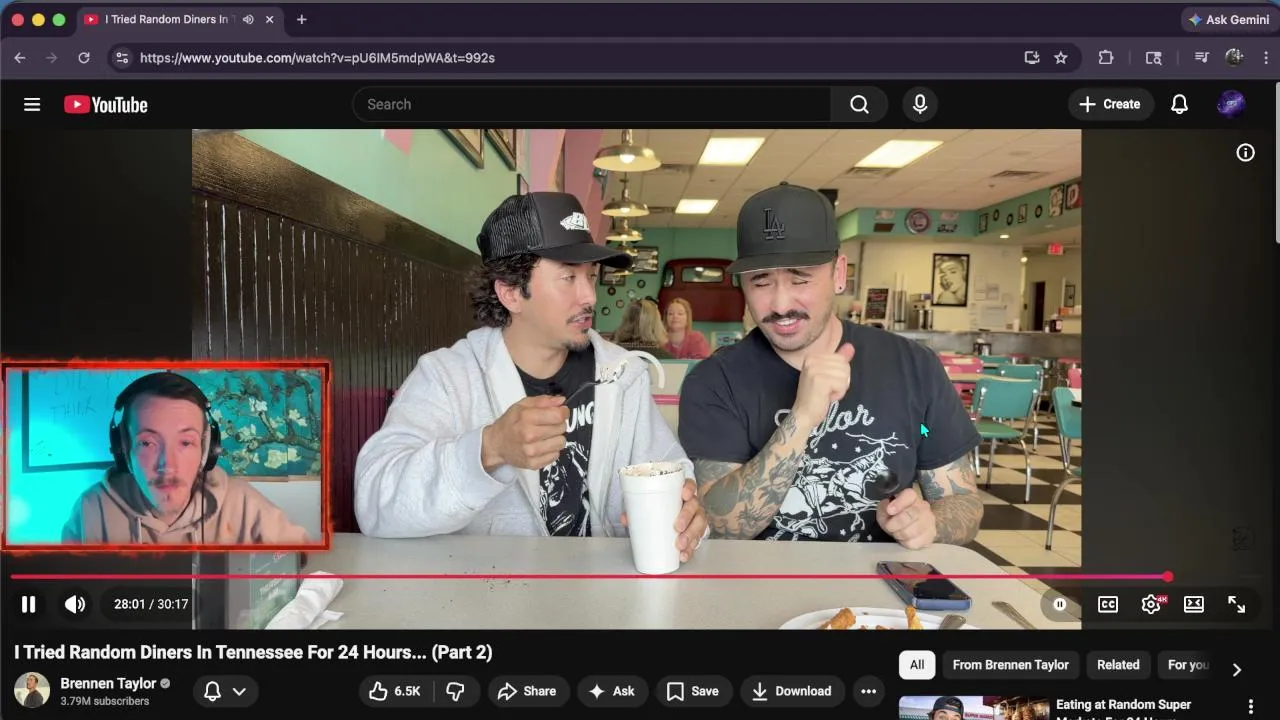Click the streamer webcam overlay in video
This screenshot has height=720, width=1280.
pos(166,456)
